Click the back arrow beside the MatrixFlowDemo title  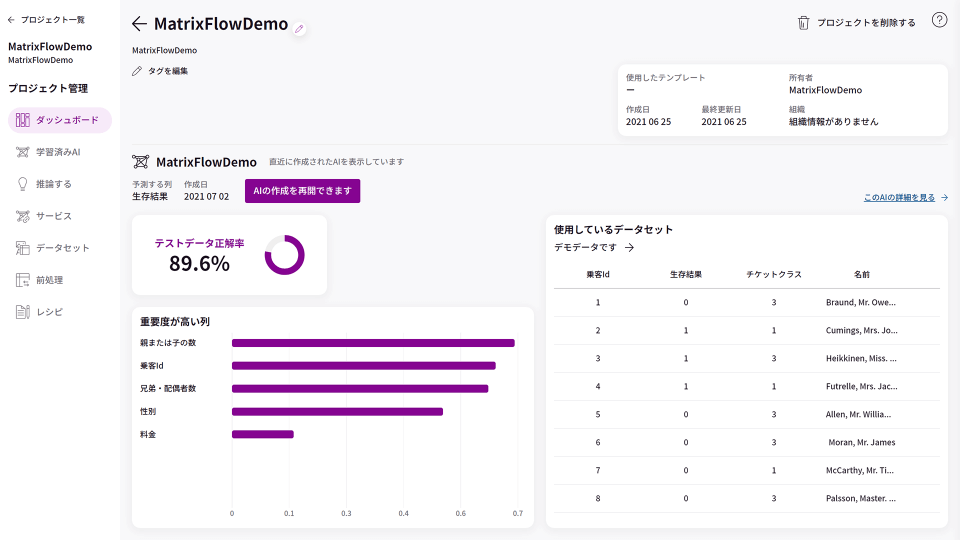139,24
